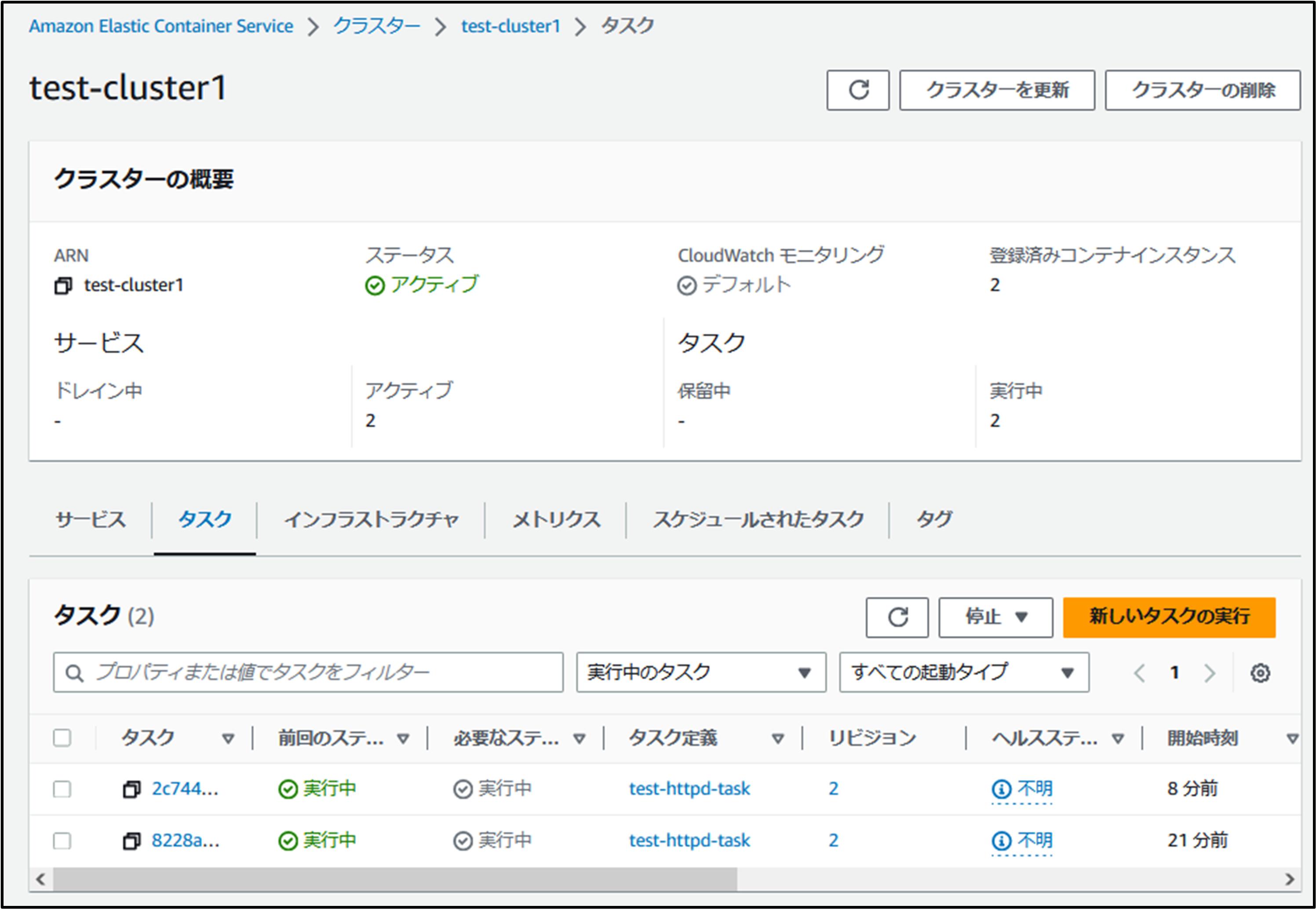Viewport: 1316px width, 909px height.
Task: Click the cluster refresh icon button
Action: tap(857, 90)
